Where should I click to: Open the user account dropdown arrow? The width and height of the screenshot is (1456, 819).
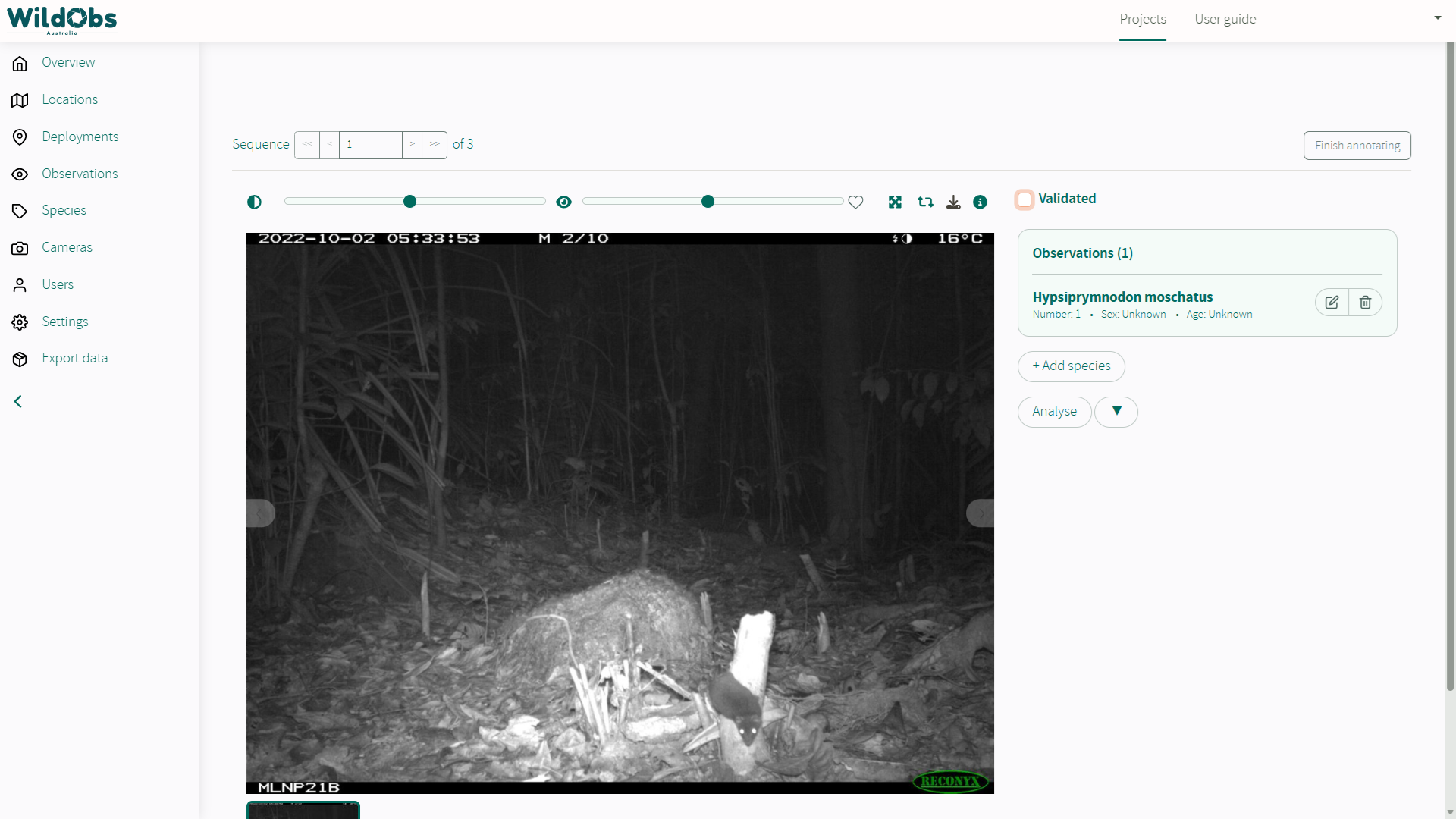tap(1437, 17)
